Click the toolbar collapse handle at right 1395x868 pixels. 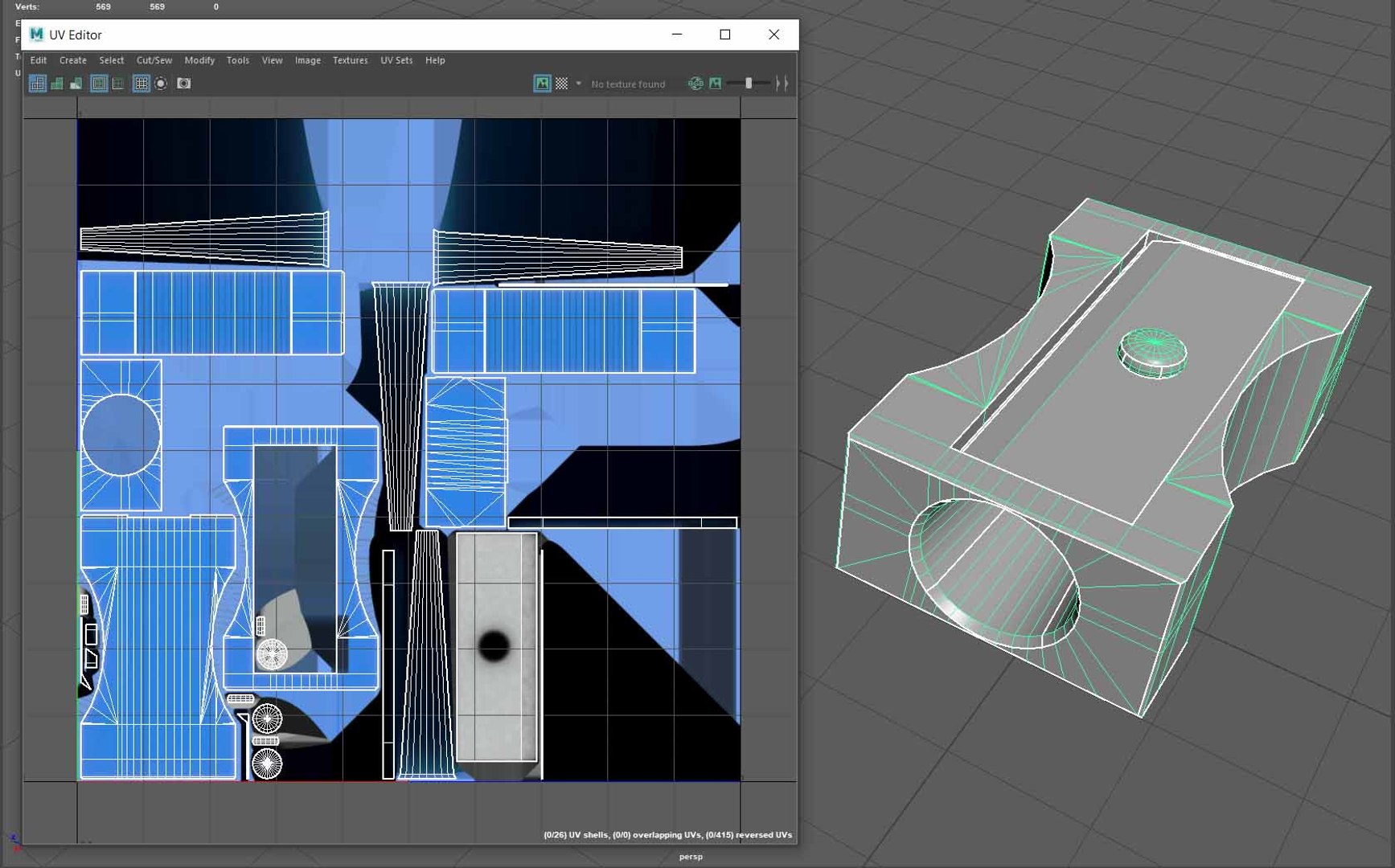click(x=782, y=84)
